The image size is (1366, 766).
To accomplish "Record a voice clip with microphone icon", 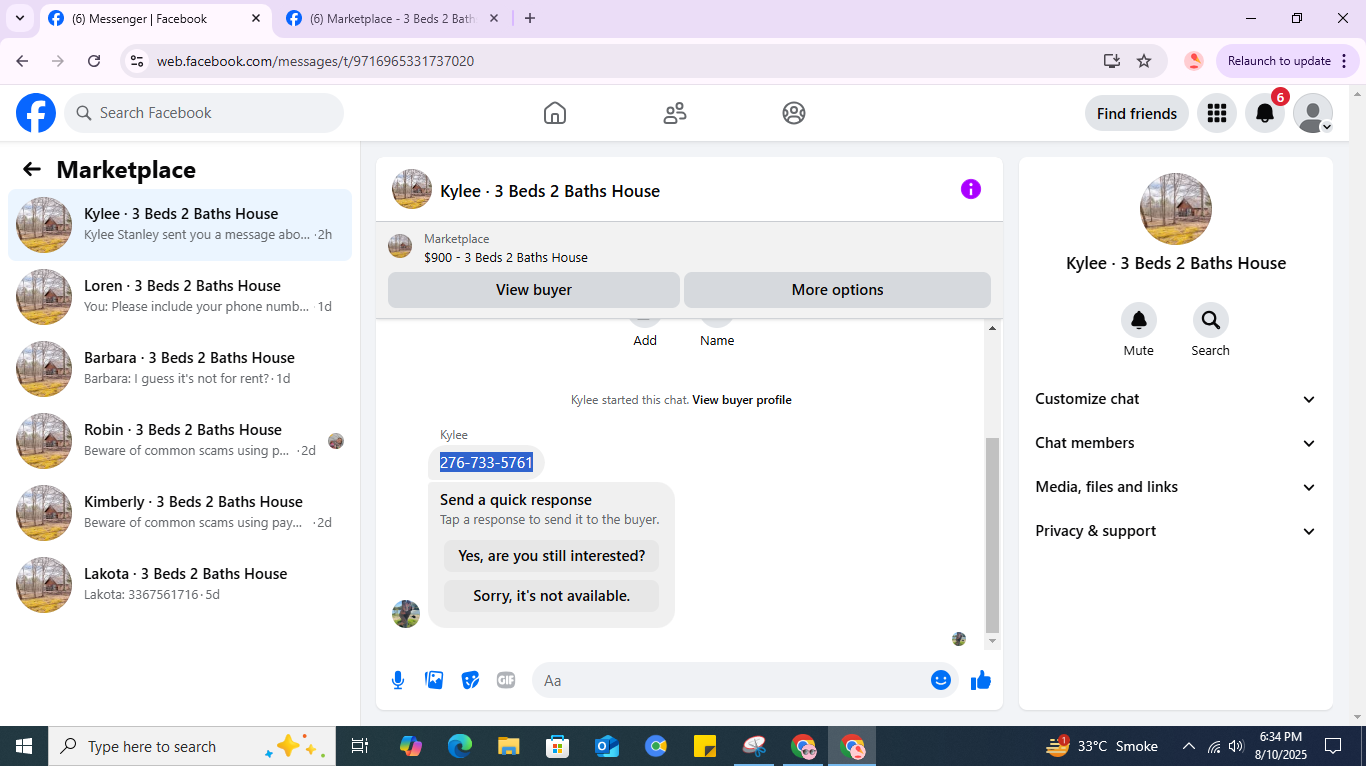I will coord(398,680).
